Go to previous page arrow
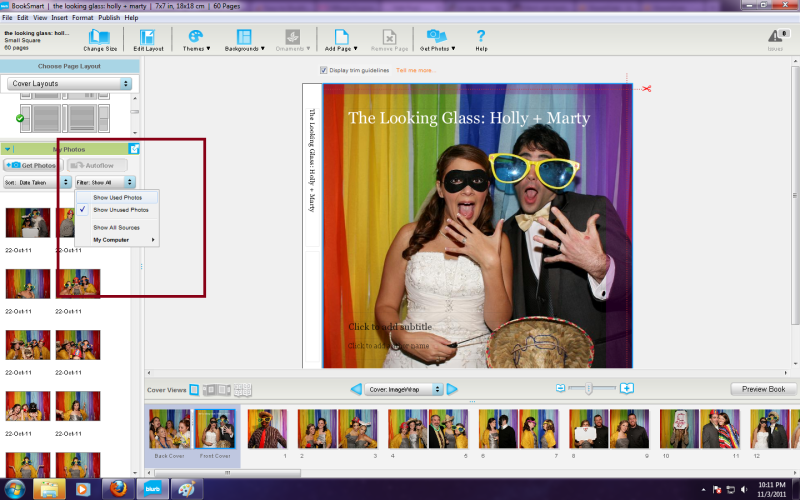800x500 pixels. pyautogui.click(x=356, y=389)
